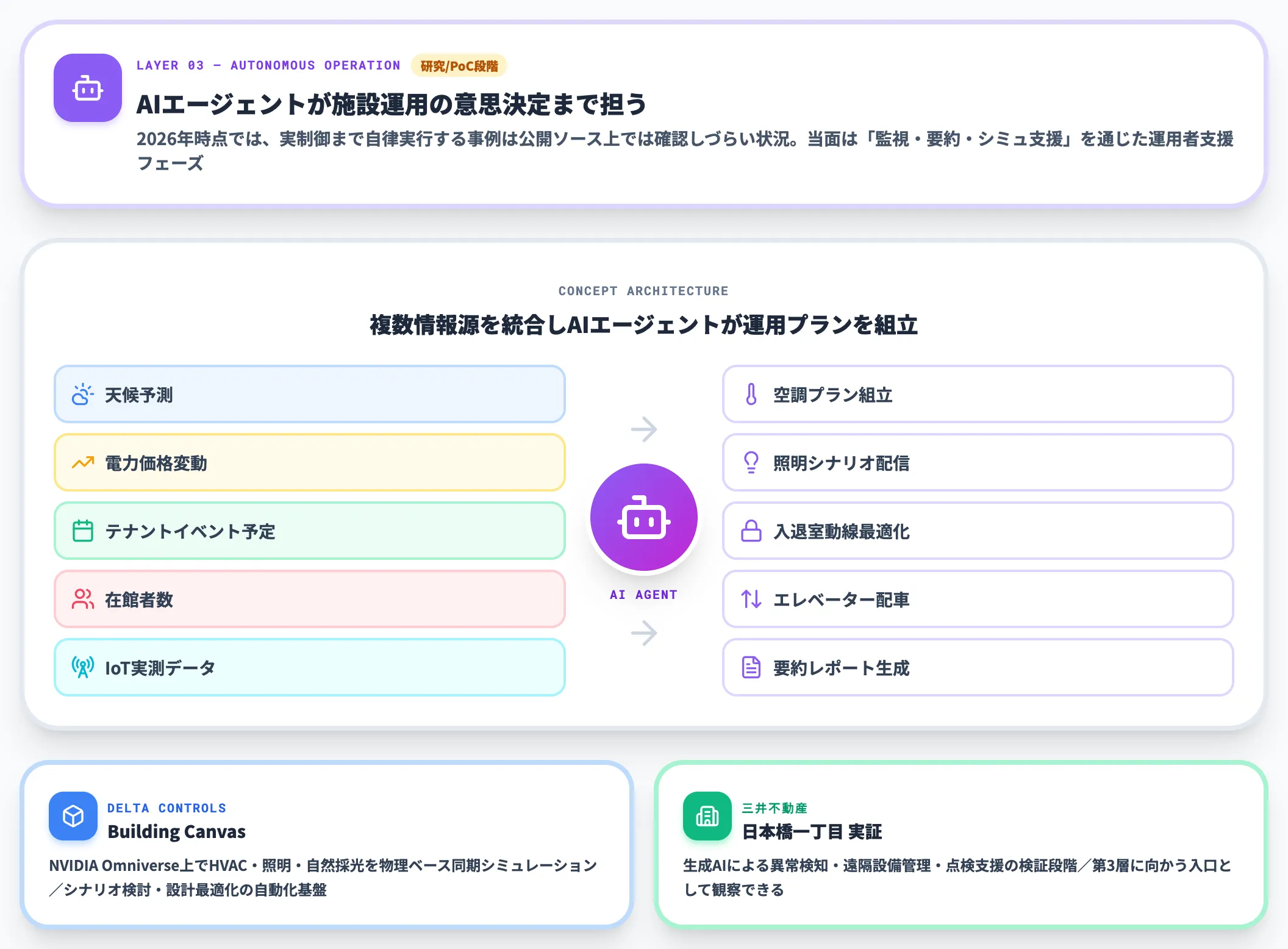The width and height of the screenshot is (1288, 949).
Task: Click the CONCEPT ARCHITECTURE label
Action: click(x=643, y=291)
